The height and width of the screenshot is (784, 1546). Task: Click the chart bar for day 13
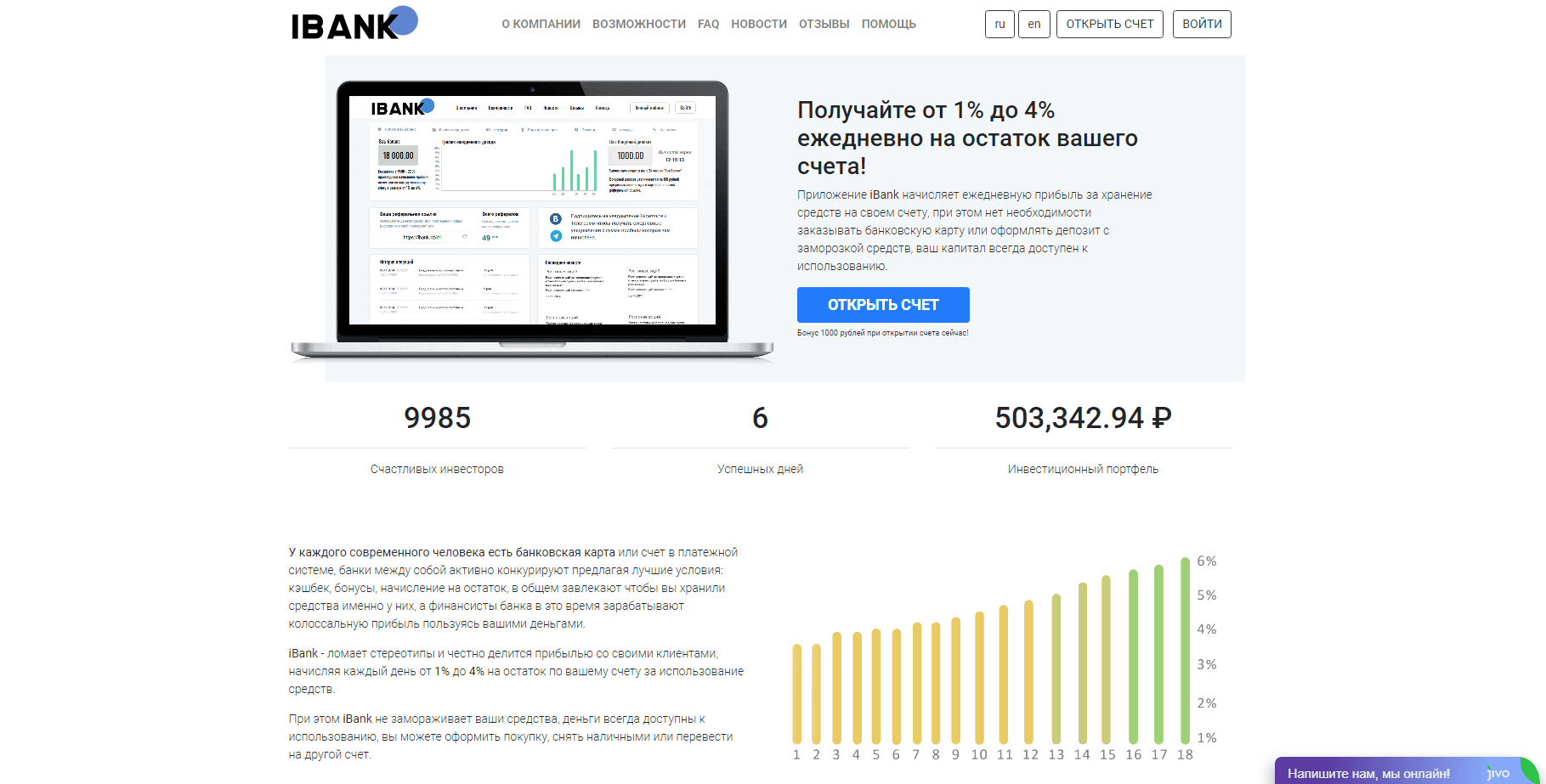pos(1056,669)
